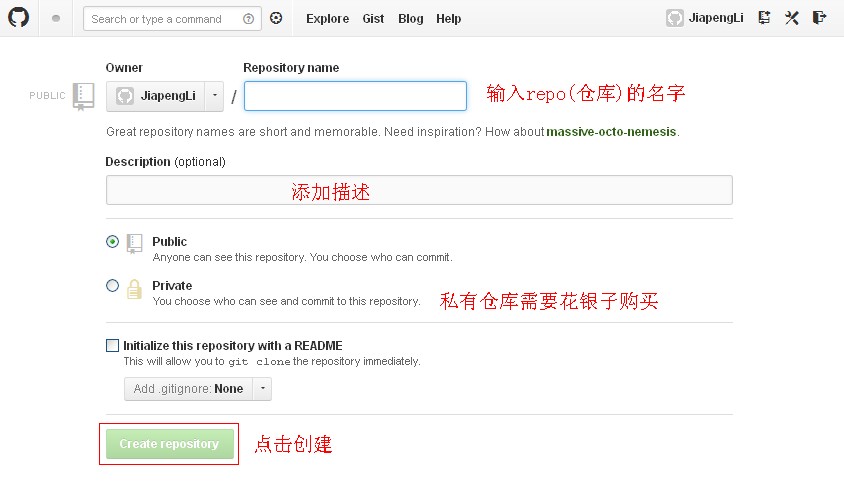Screen dimensions: 844x487
Task: Open the Help menu item
Action: click(x=448, y=19)
